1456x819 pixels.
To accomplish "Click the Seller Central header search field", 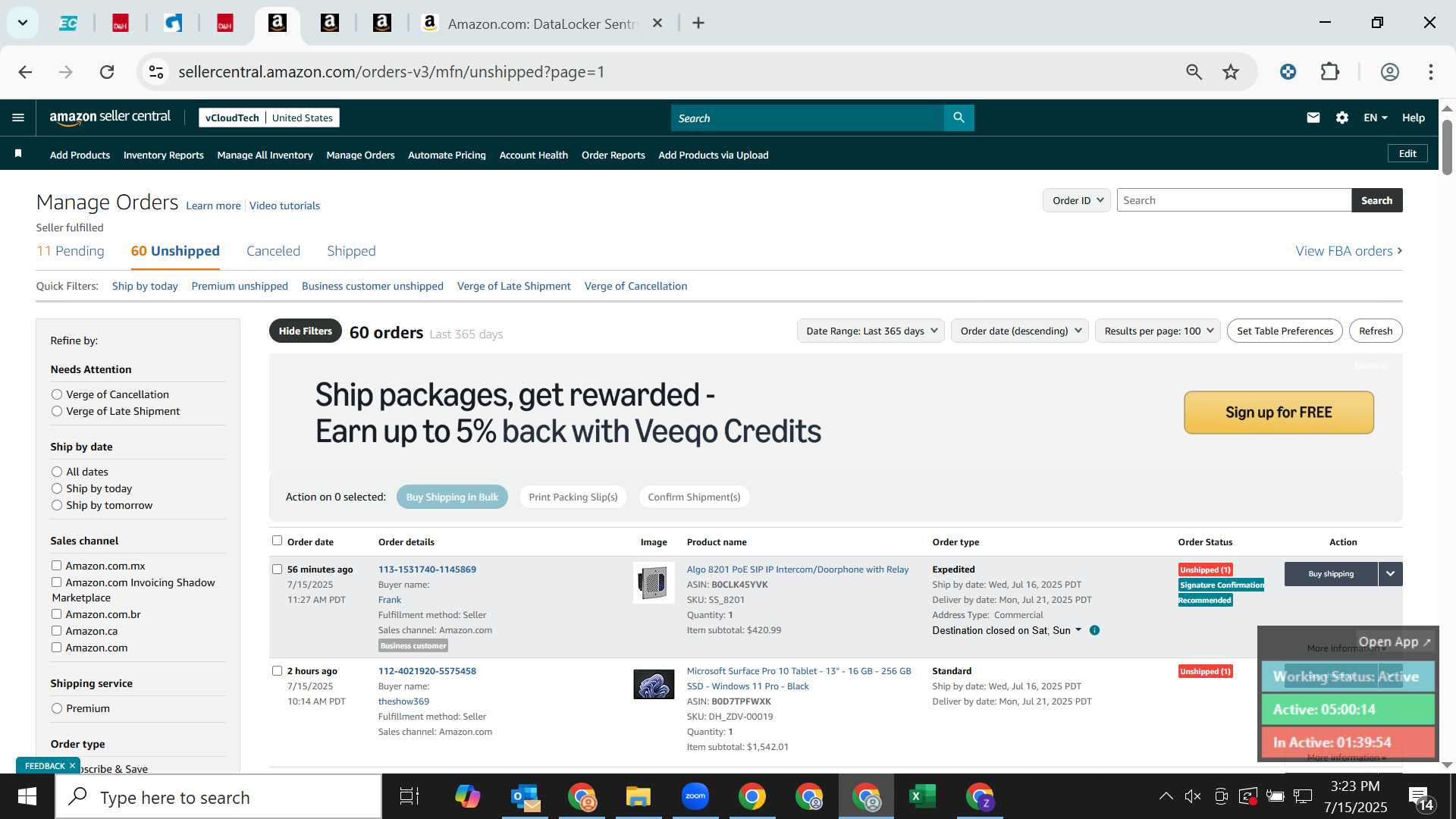I will [808, 118].
